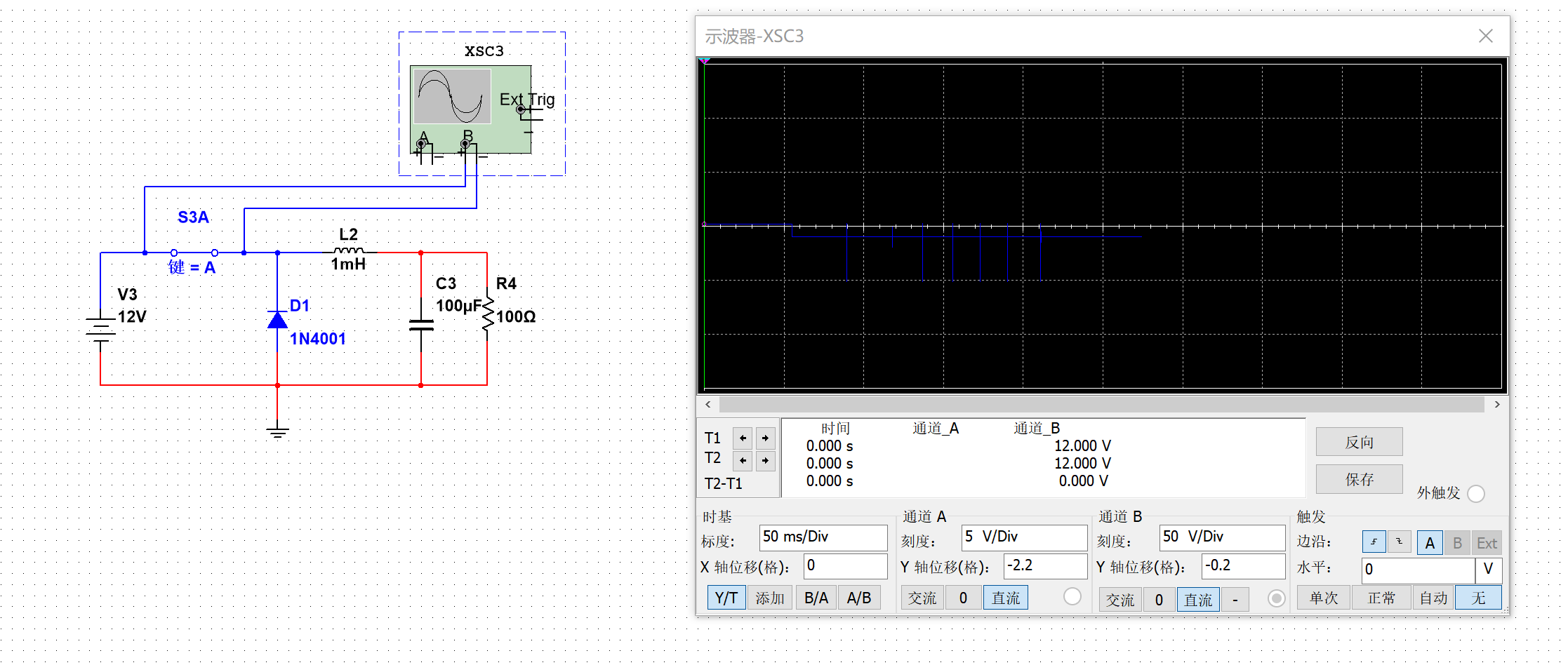Choose trigger source B

[1457, 543]
